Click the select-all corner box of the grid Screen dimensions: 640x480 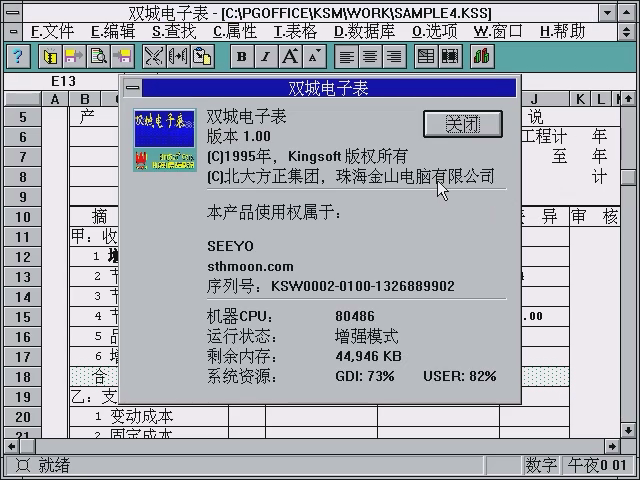[x=22, y=99]
